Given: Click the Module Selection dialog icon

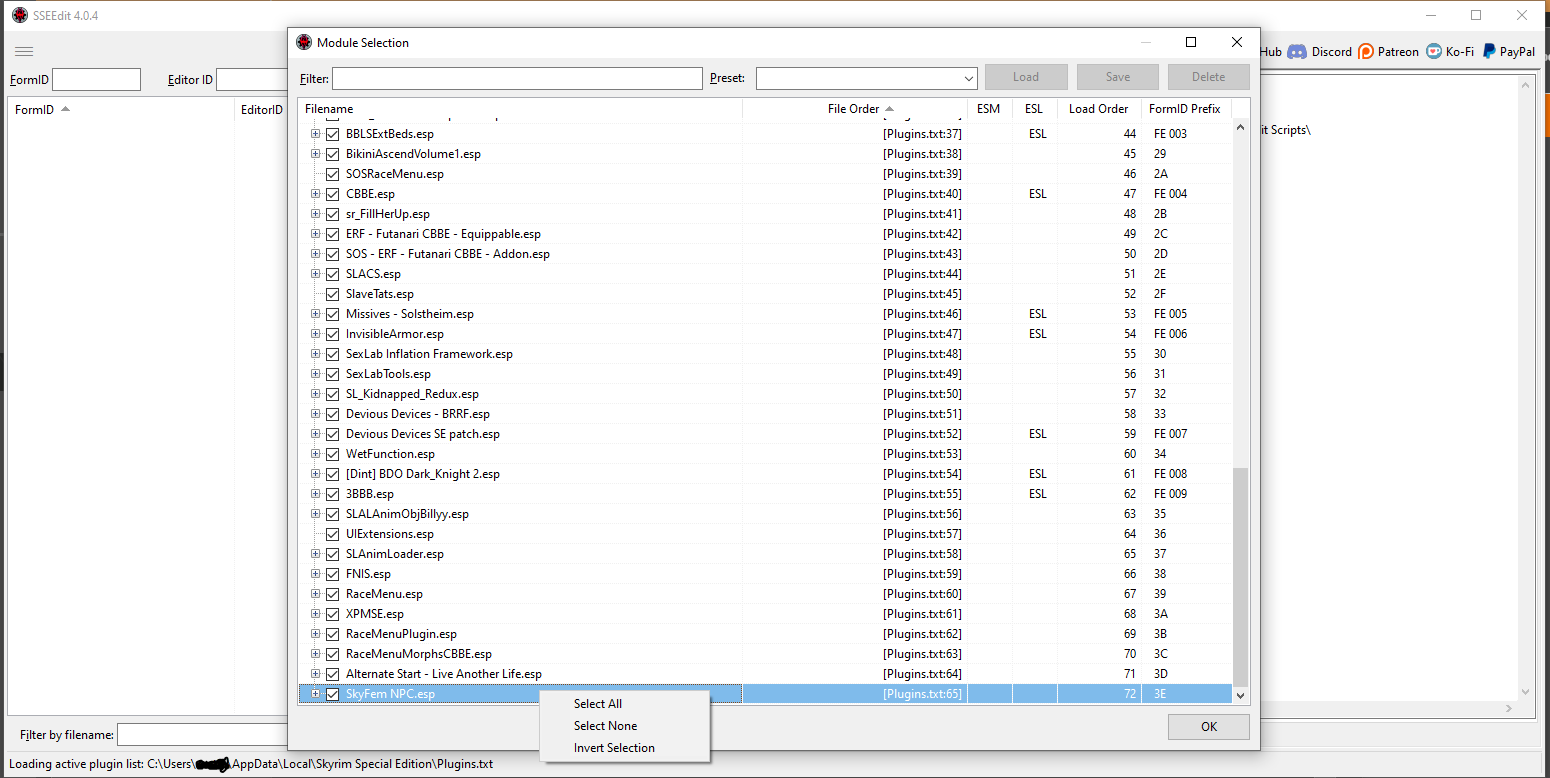Looking at the screenshot, I should 304,42.
